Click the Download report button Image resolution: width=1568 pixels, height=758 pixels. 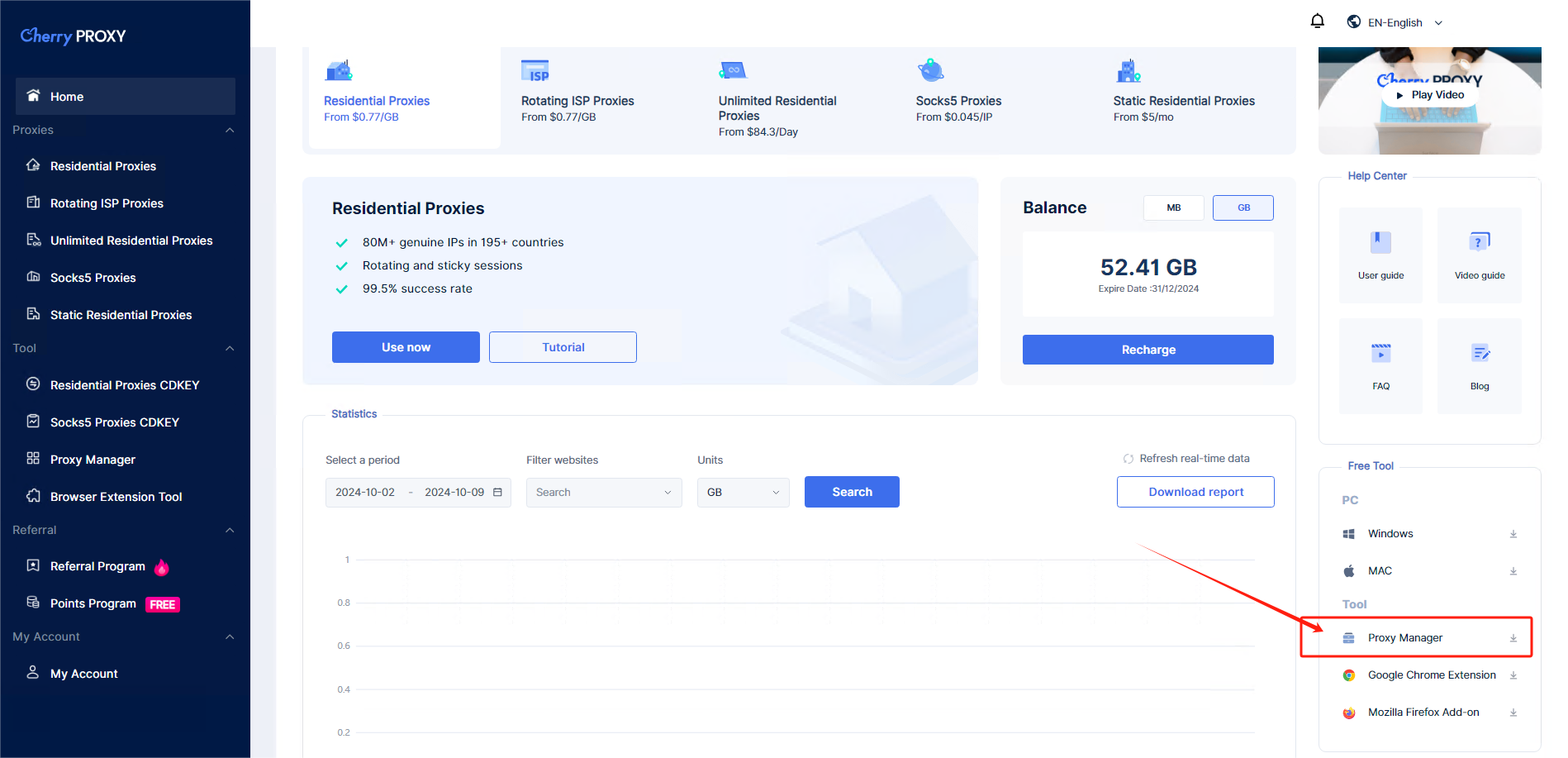[1195, 492]
